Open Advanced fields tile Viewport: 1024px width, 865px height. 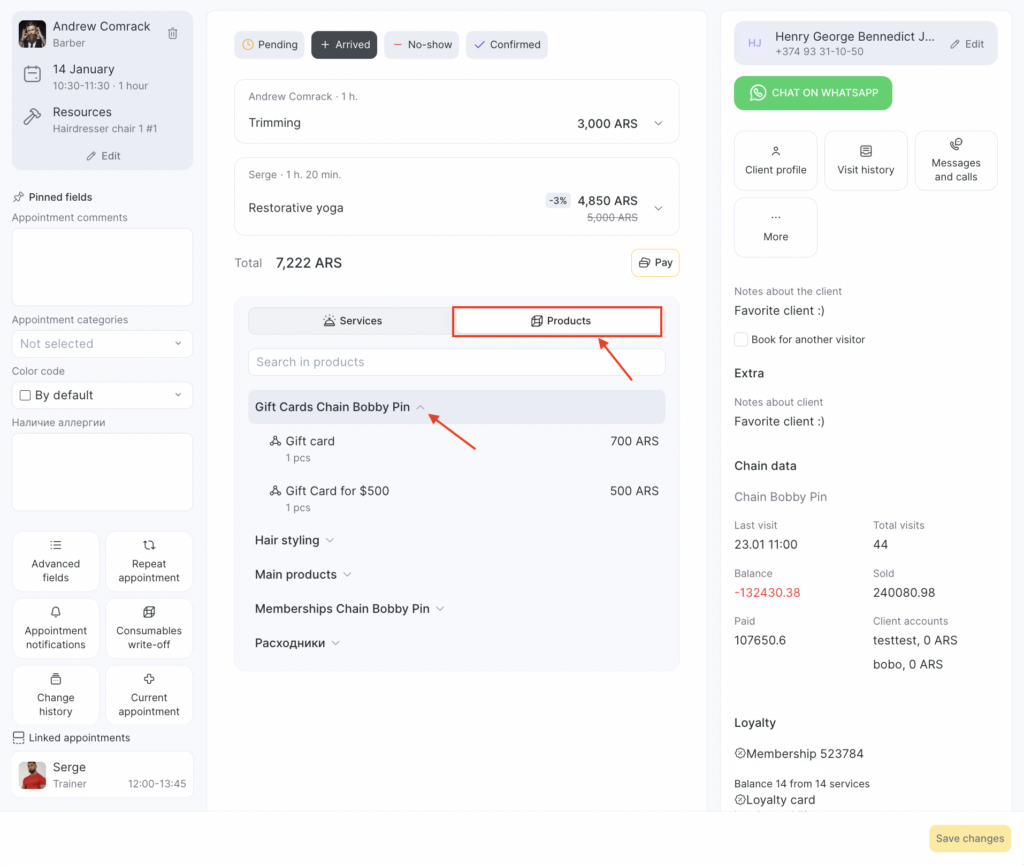point(56,561)
